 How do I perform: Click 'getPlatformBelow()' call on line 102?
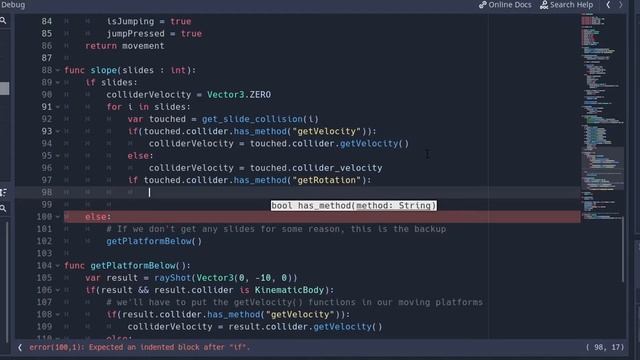154,241
